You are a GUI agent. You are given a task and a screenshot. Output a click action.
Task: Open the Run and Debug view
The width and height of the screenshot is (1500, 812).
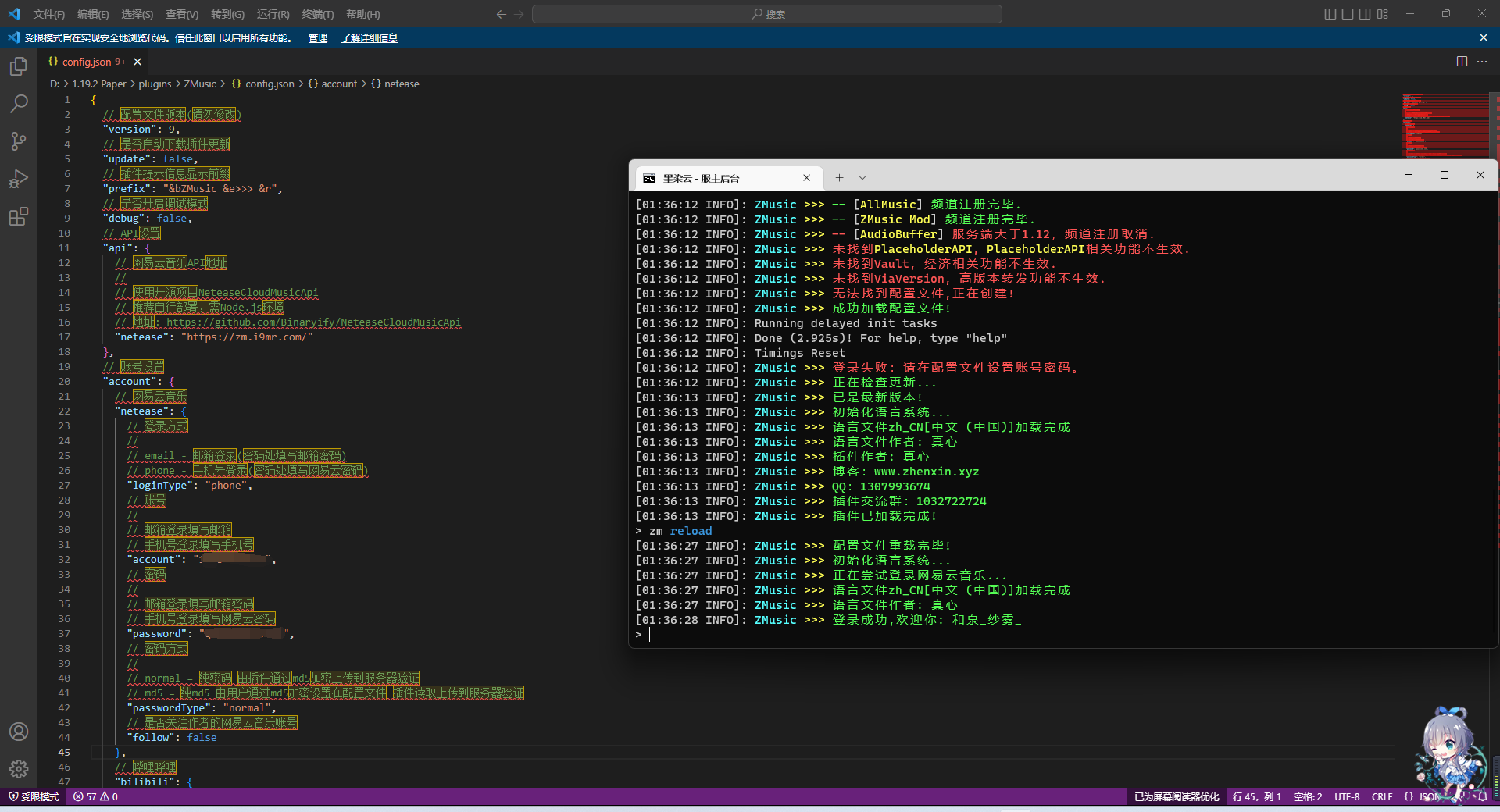19,179
